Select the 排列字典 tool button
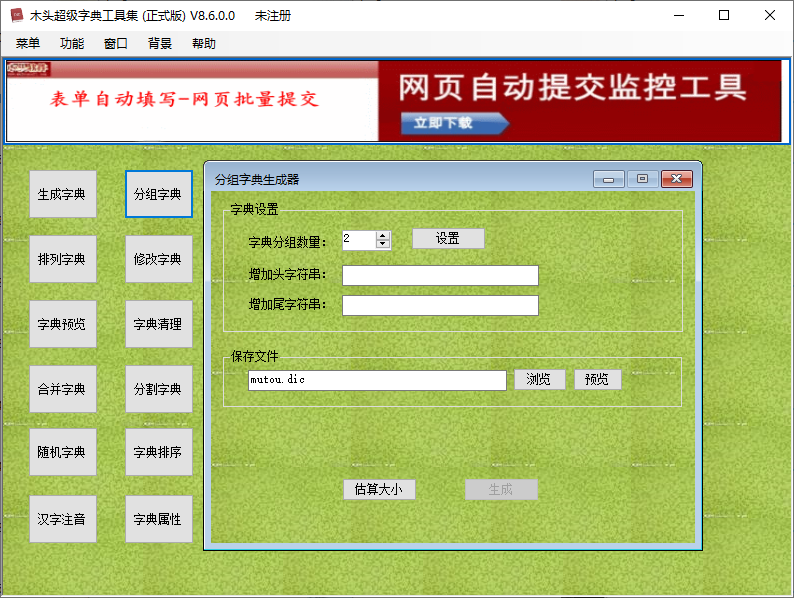The width and height of the screenshot is (794, 598). click(63, 259)
